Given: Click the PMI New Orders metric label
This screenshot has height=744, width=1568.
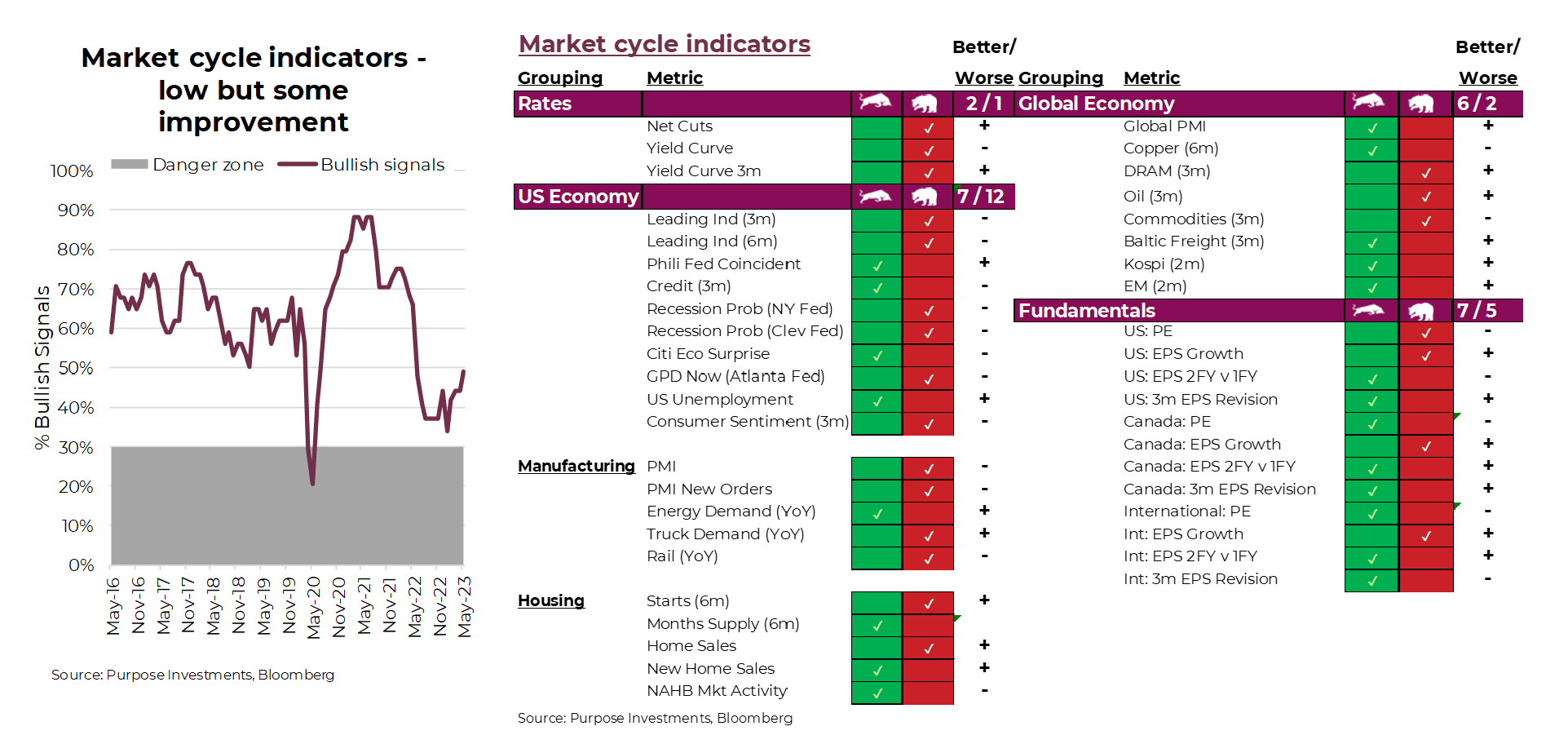Looking at the screenshot, I should (x=709, y=489).
